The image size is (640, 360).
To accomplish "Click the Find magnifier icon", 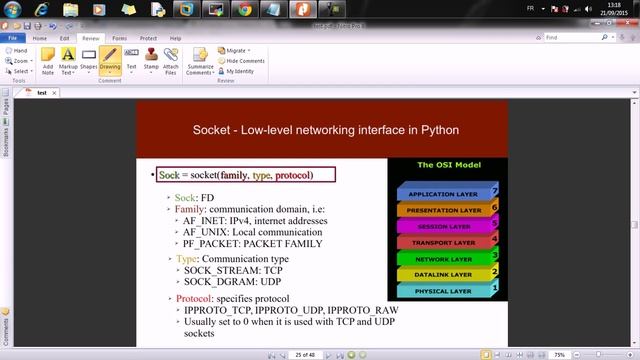I will [x=604, y=37].
